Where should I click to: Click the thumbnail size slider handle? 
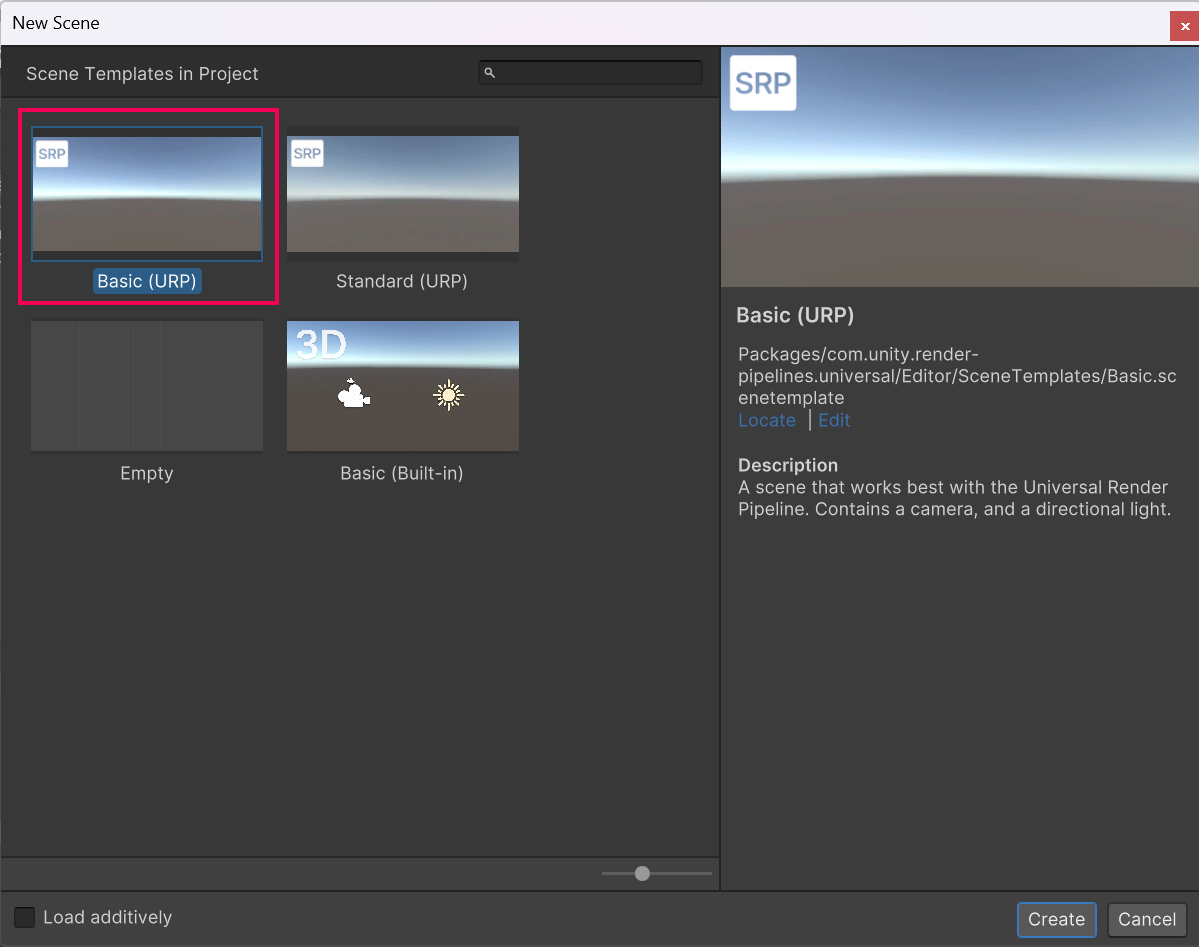coord(642,873)
